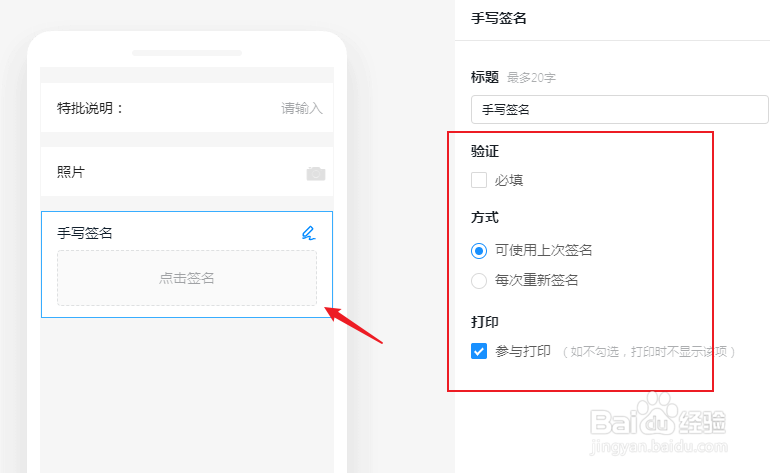Viewport: 770px width, 473px height.
Task: Click the phone preview speaker bar
Action: (x=187, y=53)
